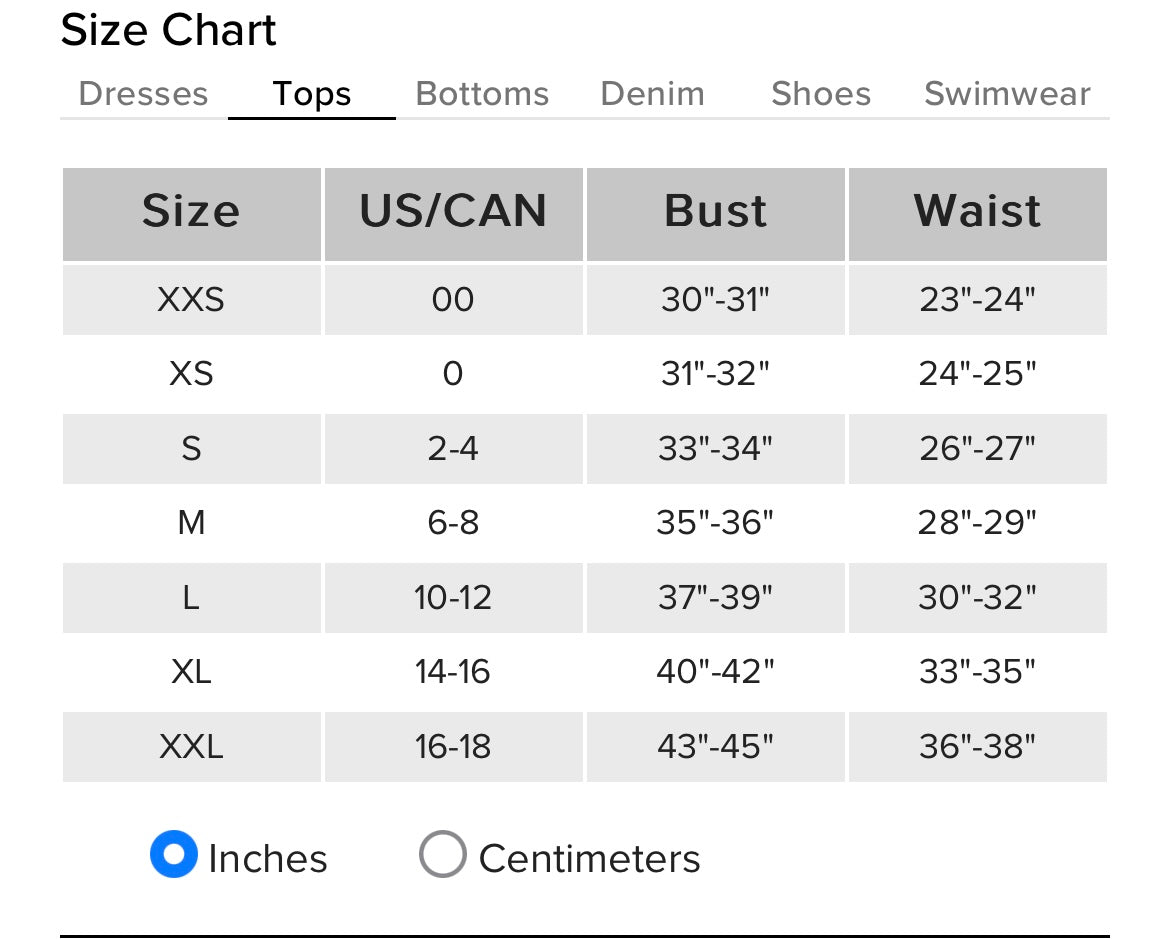
Task: Select the Inches radio button
Action: point(174,855)
